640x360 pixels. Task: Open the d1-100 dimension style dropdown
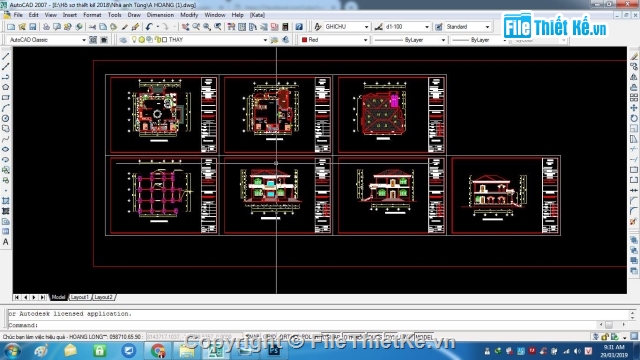tap(427, 27)
